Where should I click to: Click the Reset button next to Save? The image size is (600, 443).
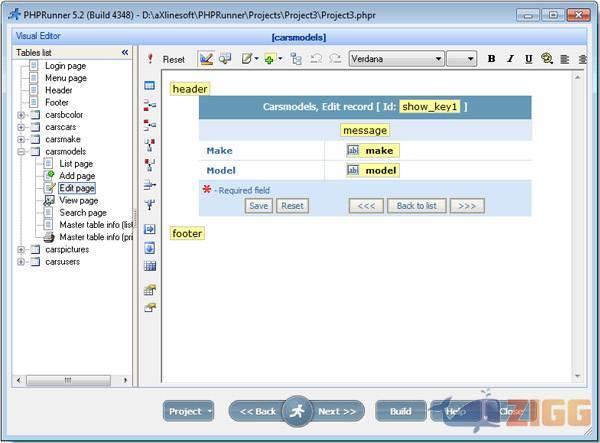(x=292, y=206)
